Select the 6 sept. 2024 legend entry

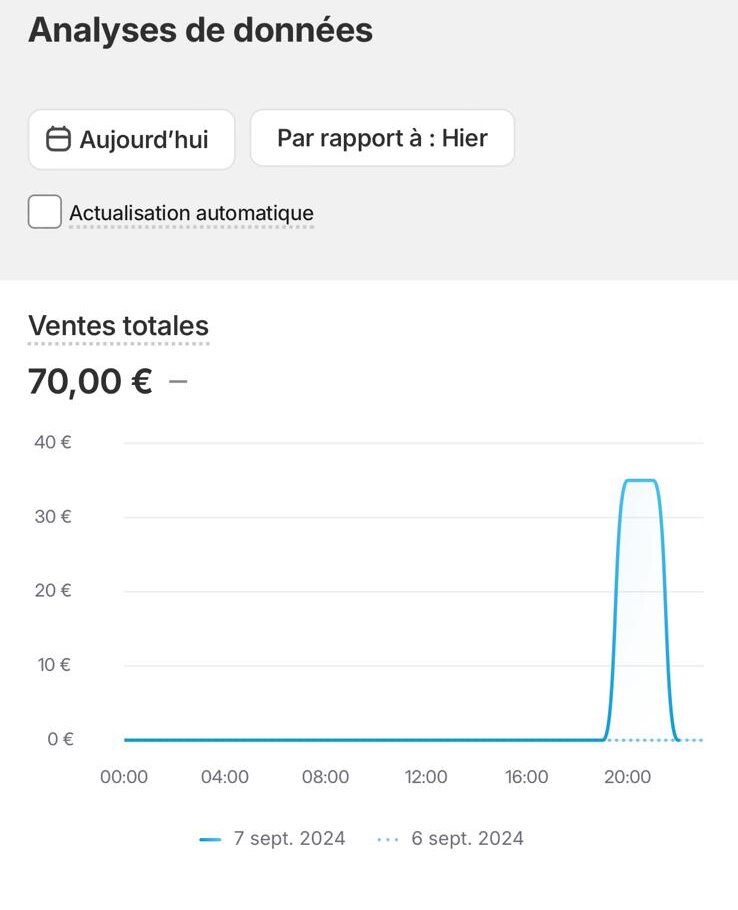(x=450, y=839)
